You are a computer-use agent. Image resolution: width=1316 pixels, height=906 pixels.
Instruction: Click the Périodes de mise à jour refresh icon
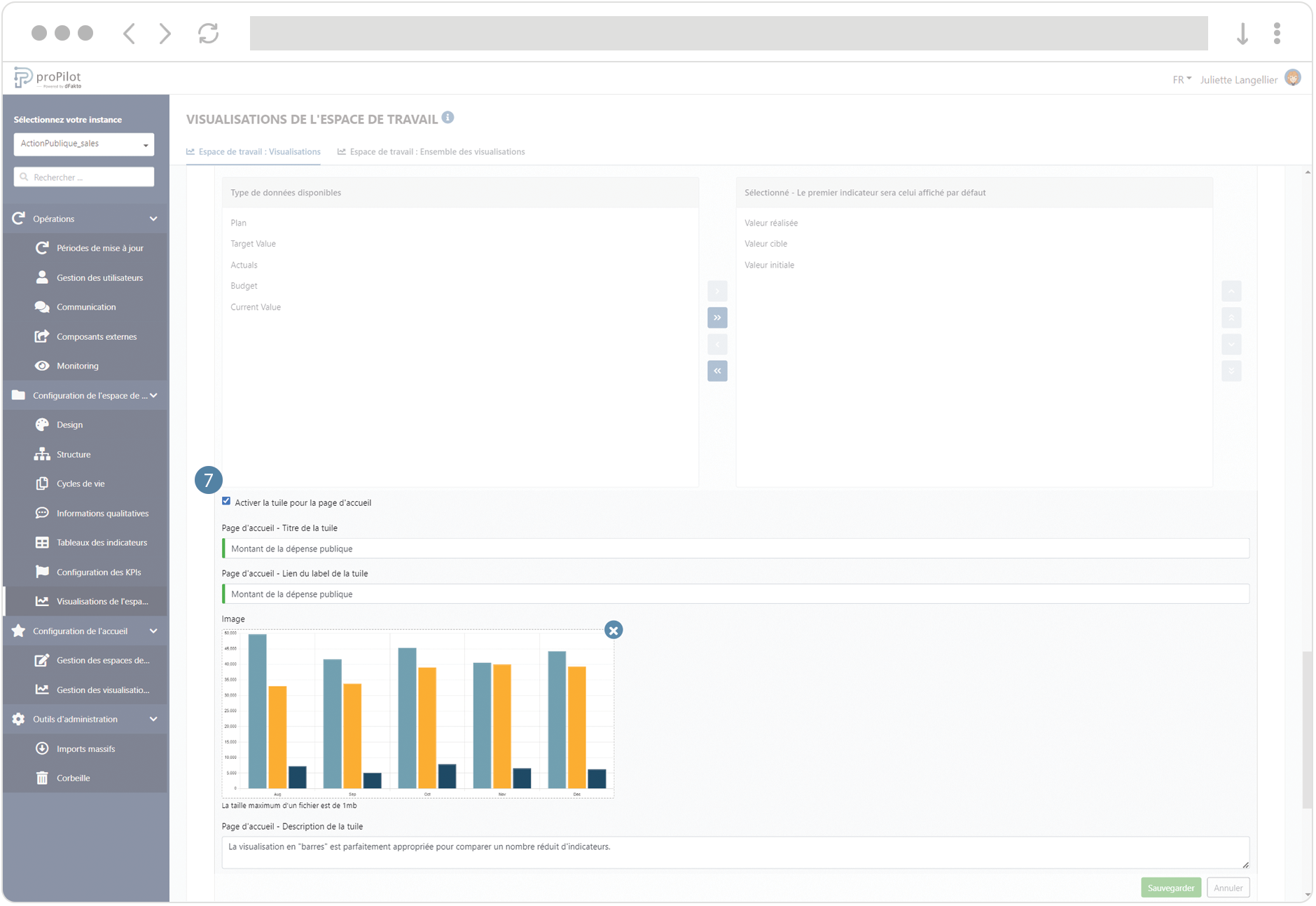pos(42,247)
